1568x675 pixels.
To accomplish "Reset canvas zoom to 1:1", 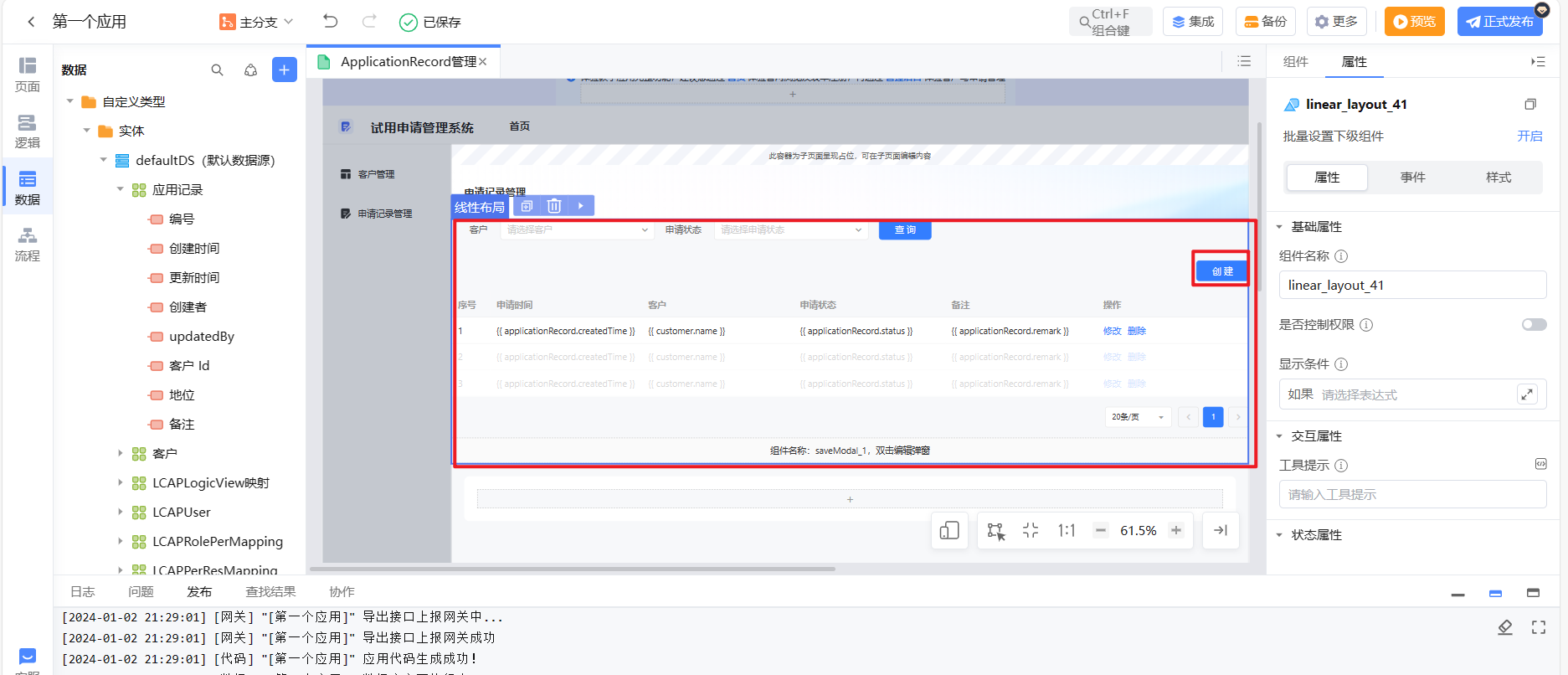I will [1067, 530].
